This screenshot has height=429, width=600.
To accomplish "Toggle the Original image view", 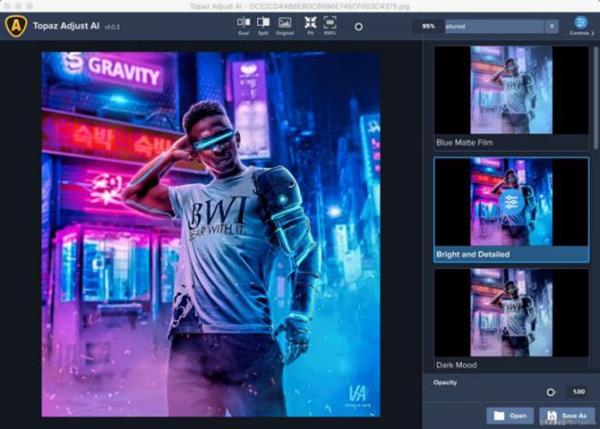I will pyautogui.click(x=285, y=24).
